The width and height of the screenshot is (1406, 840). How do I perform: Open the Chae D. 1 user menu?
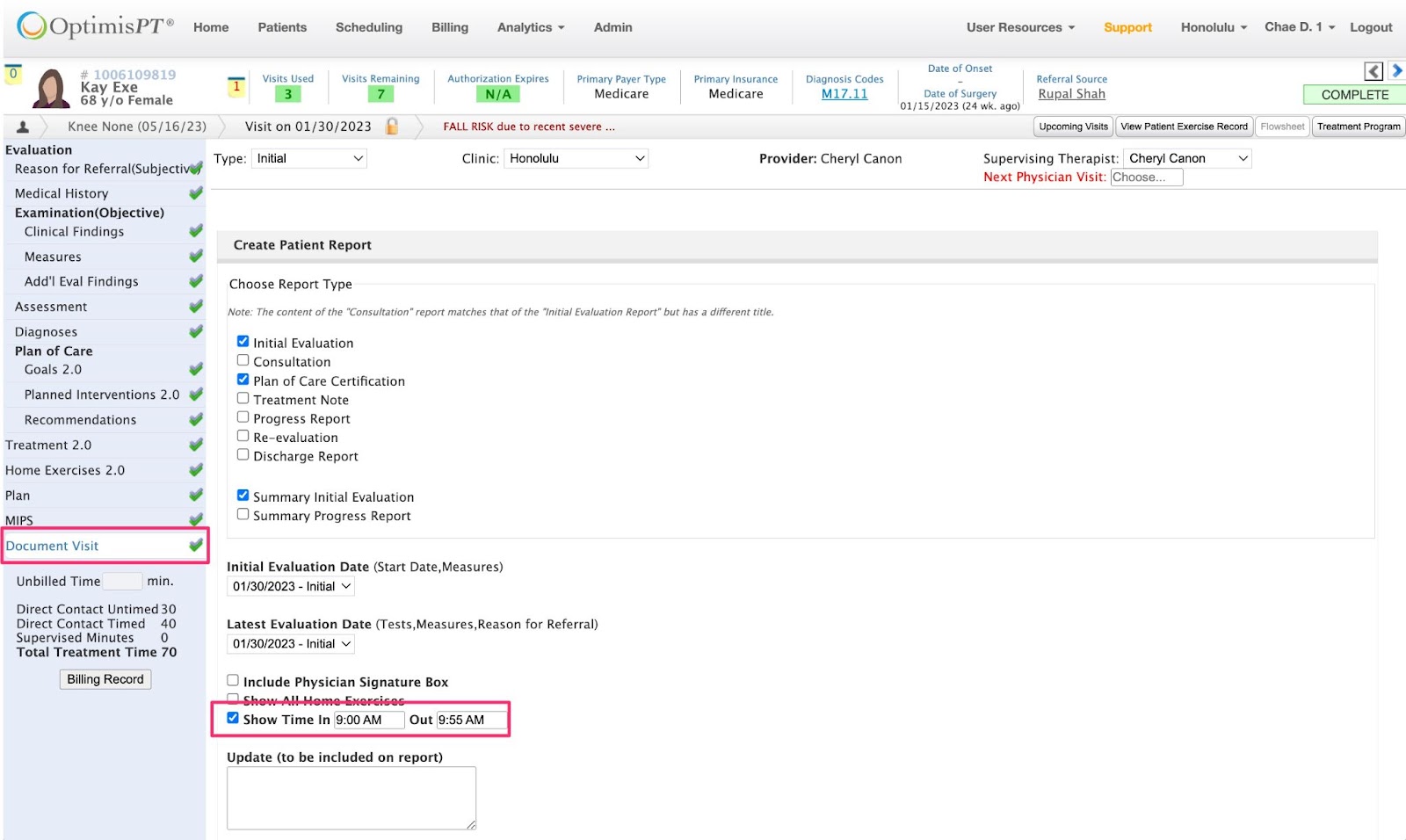1300,27
